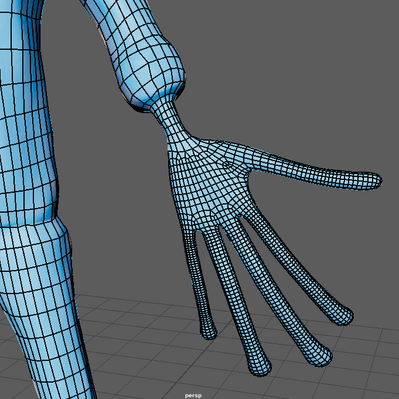Select the ring finger tip
Screen dimensions: 399x399
coord(259,366)
